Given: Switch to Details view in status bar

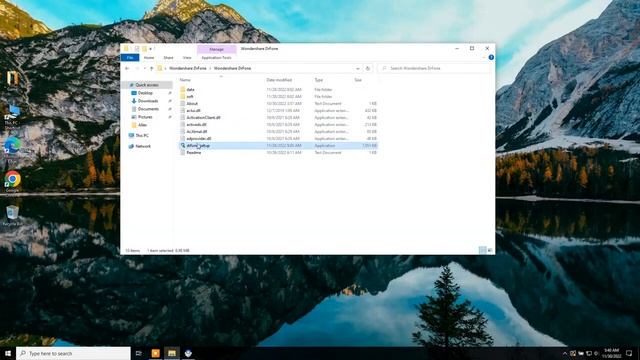Looking at the screenshot, I should (x=482, y=250).
